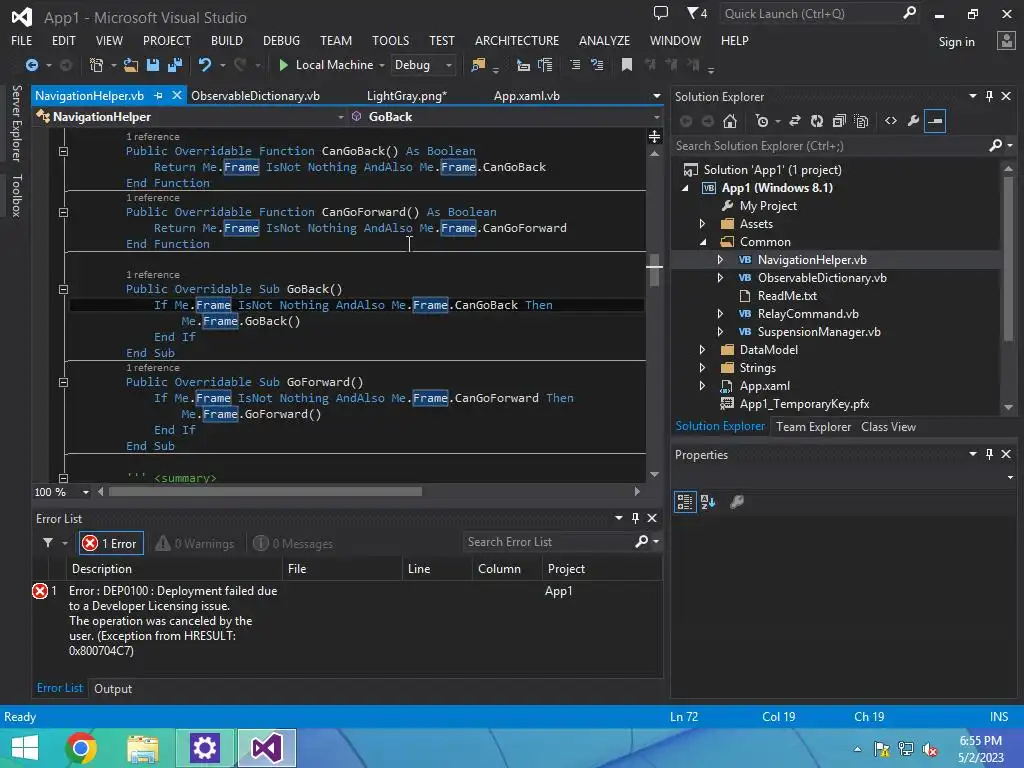1024x768 pixels.
Task: Click Collapse All icon in Solution Explorer
Action: click(x=839, y=121)
